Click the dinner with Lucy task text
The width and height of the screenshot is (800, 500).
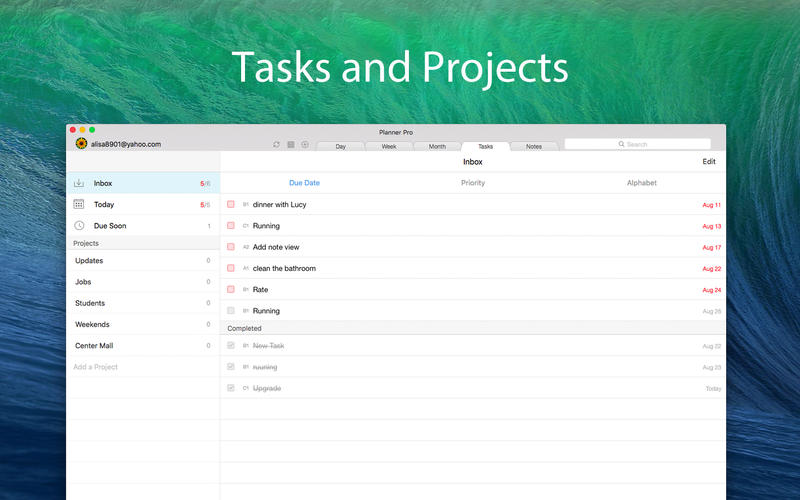(x=280, y=205)
